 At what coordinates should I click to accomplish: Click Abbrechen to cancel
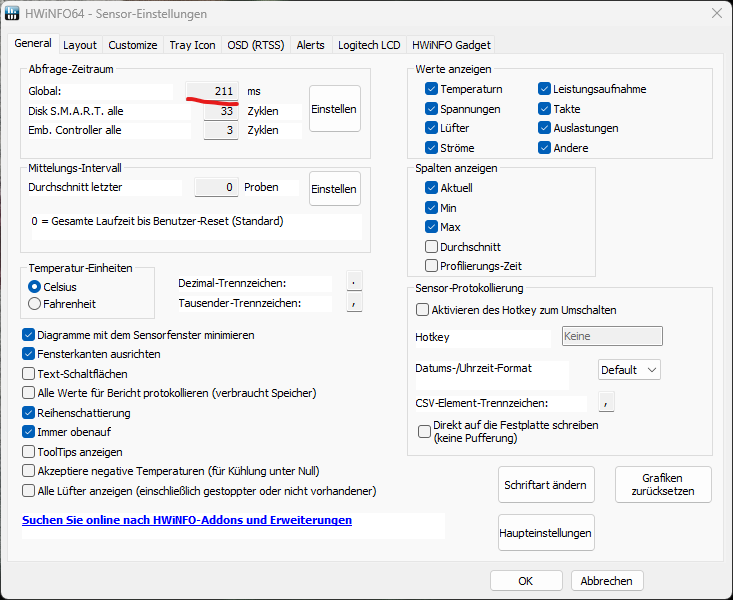click(607, 580)
